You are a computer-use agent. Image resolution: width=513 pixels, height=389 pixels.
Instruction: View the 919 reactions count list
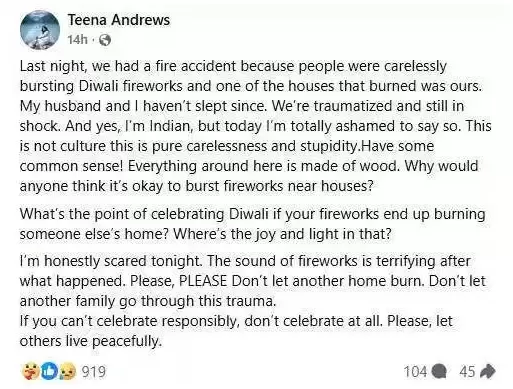pos(94,372)
